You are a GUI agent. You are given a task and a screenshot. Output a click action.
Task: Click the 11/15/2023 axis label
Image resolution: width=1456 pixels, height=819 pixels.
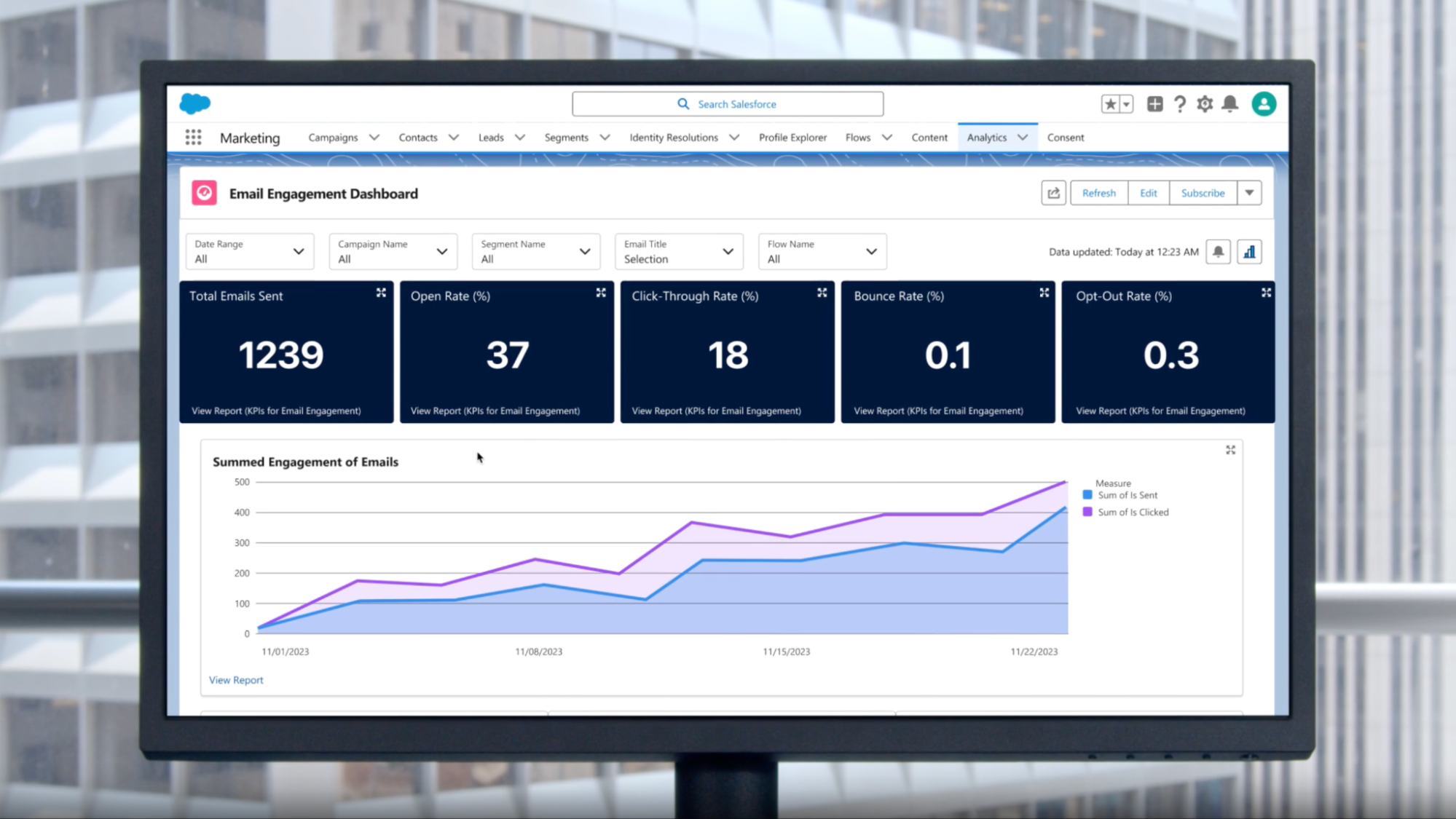point(786,652)
